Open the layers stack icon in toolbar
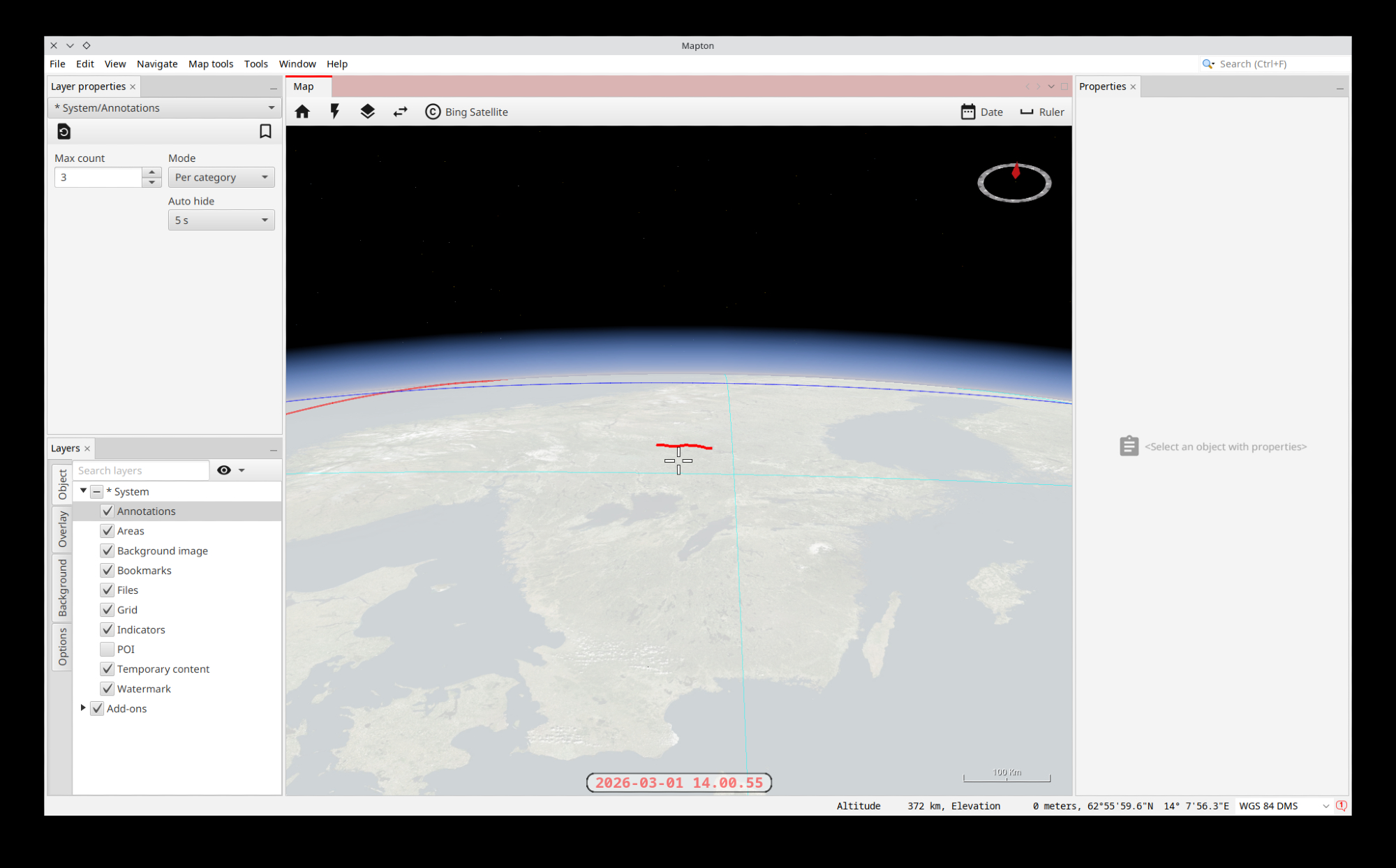The width and height of the screenshot is (1396, 868). click(367, 112)
